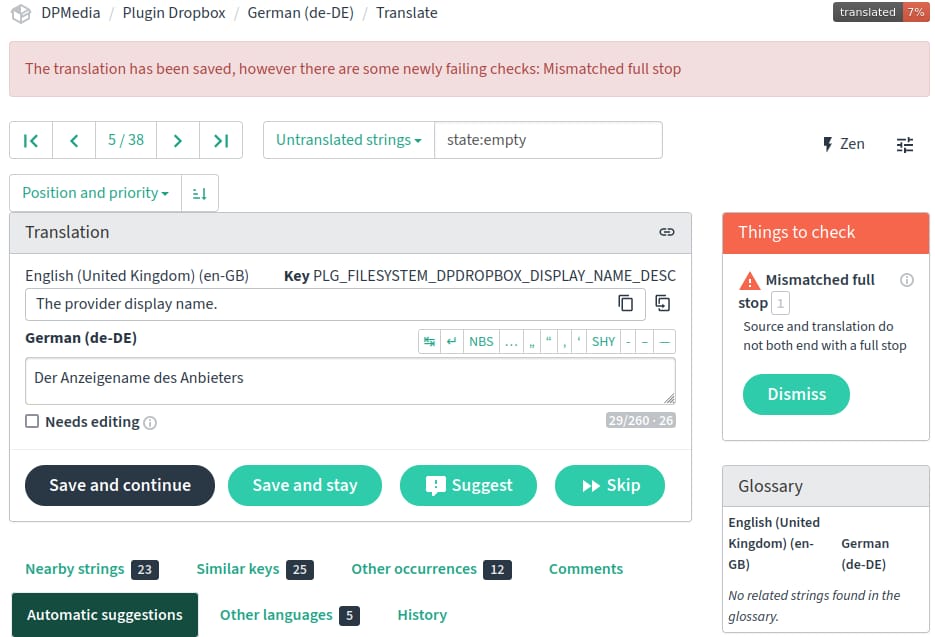Dismiss the Mismatched full stop check
This screenshot has height=637, width=935.
[796, 394]
